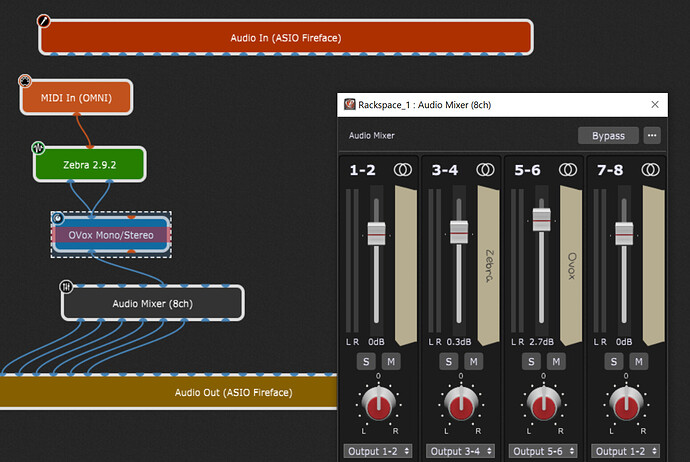Mute channel 3-4
690x462 pixels.
[473, 362]
